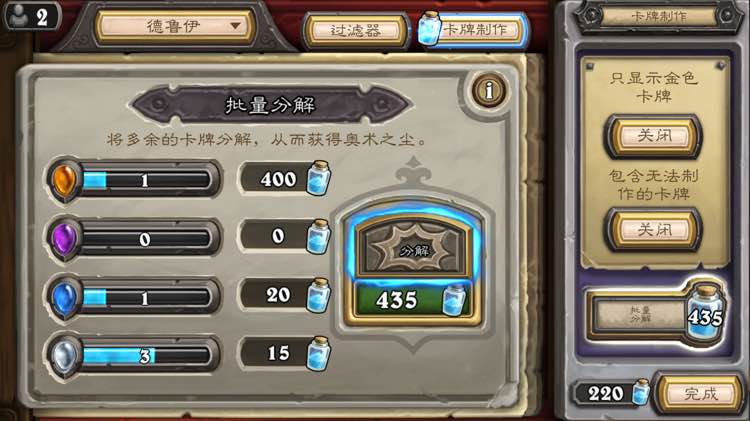Toggle the 只显示金色卡牌 switch labeled 关闭

[653, 136]
